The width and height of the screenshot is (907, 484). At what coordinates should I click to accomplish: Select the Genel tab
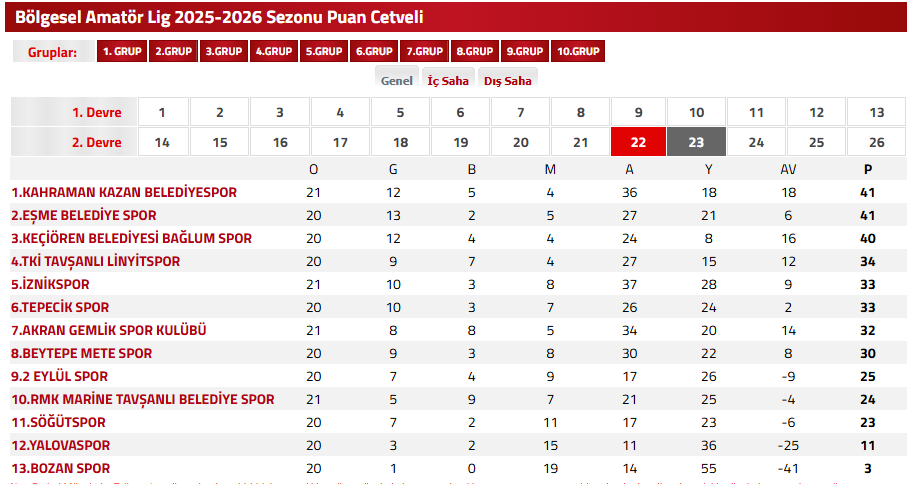click(397, 81)
